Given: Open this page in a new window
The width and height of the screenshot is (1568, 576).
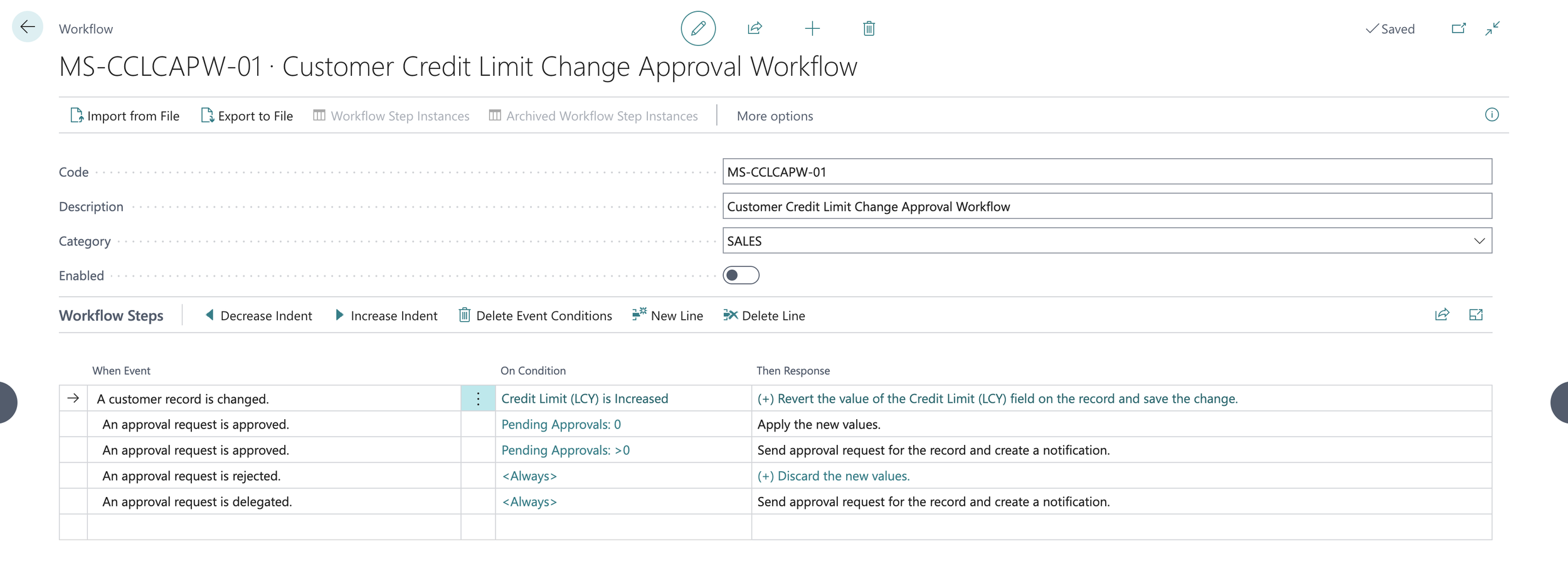Looking at the screenshot, I should (1459, 28).
